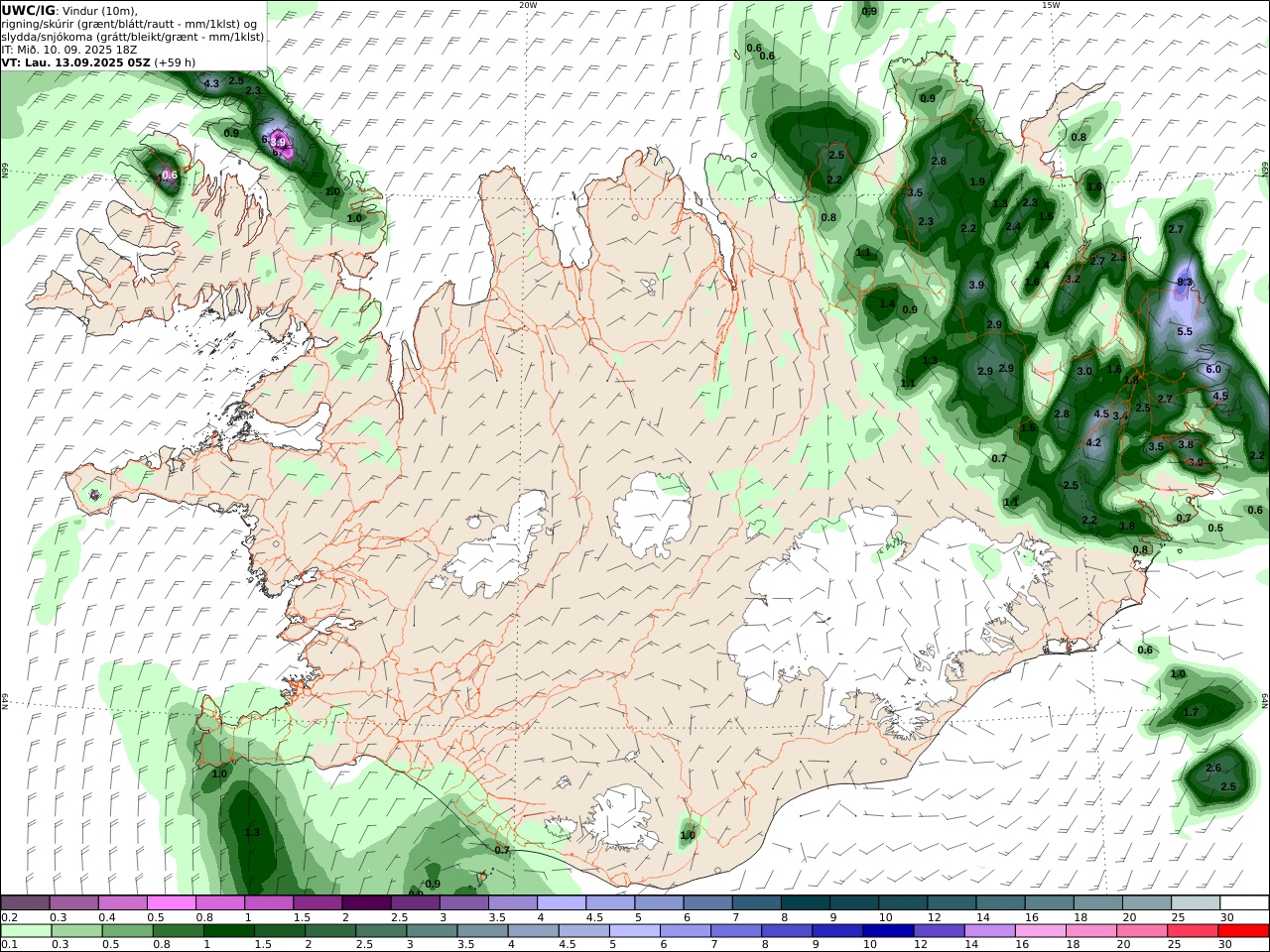Select the 2.4 precipitation label
This screenshot has width=1270, height=952.
1013,227
